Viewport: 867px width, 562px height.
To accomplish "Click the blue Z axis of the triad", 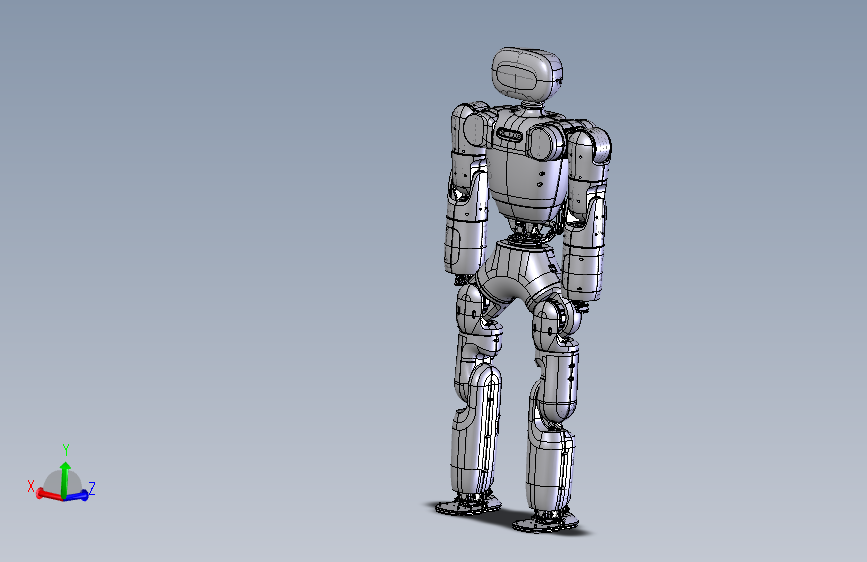I will click(77, 496).
